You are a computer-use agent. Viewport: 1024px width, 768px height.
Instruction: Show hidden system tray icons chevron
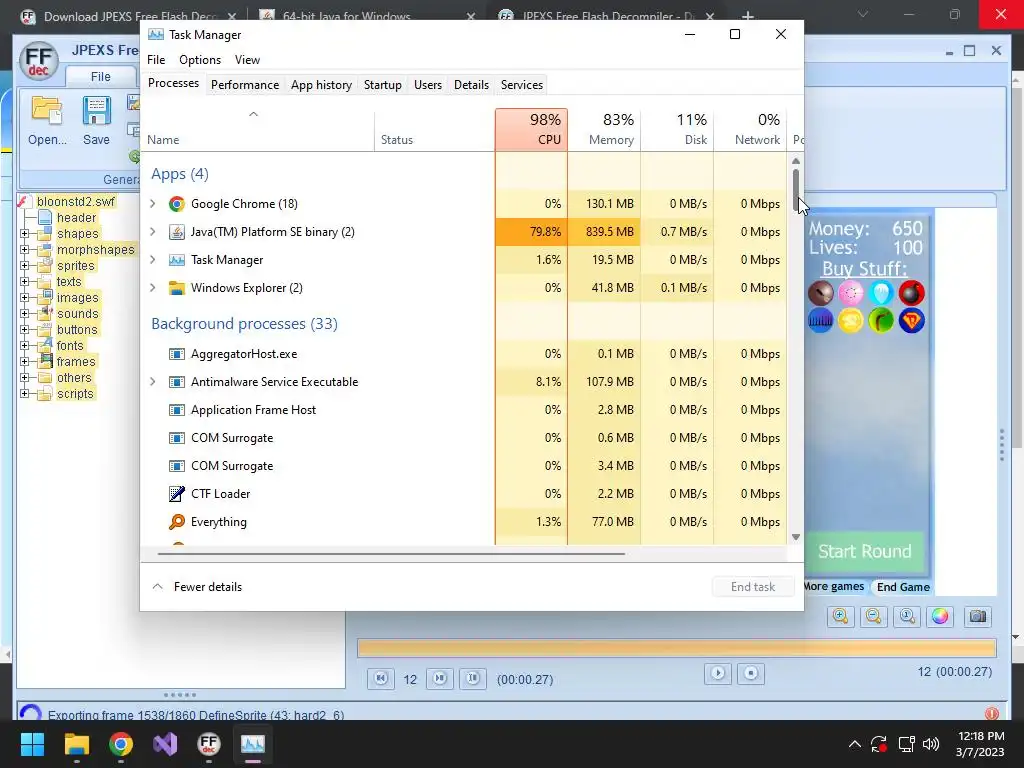click(854, 744)
